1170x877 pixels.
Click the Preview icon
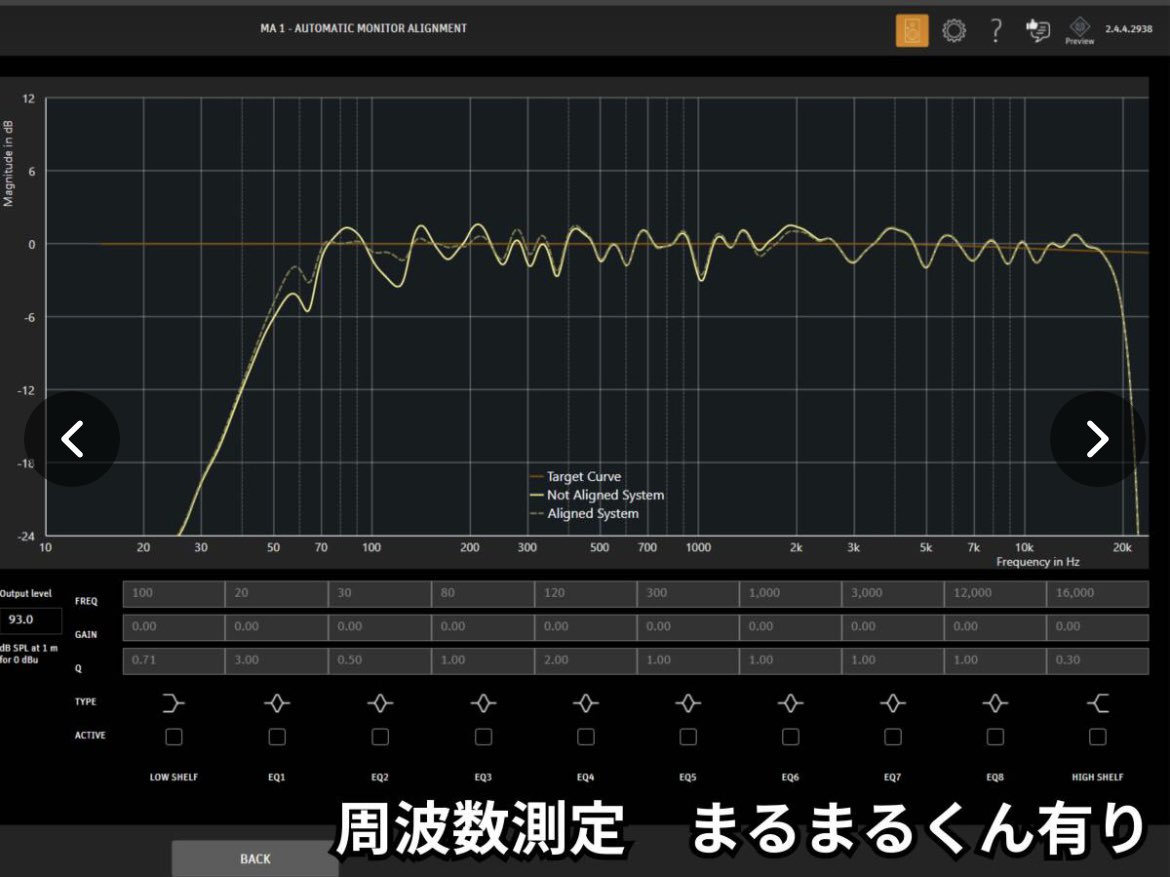pos(1080,31)
